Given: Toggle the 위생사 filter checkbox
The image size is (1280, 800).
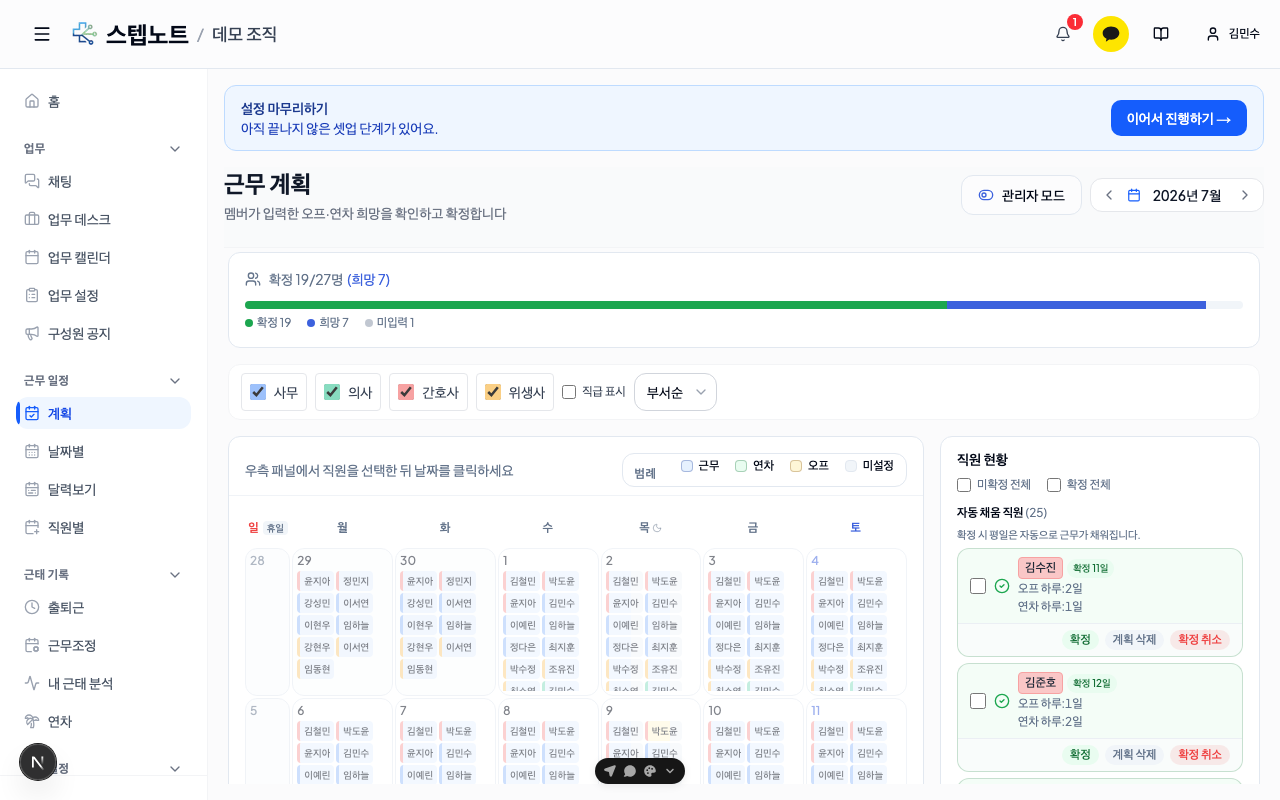Looking at the screenshot, I should [493, 392].
